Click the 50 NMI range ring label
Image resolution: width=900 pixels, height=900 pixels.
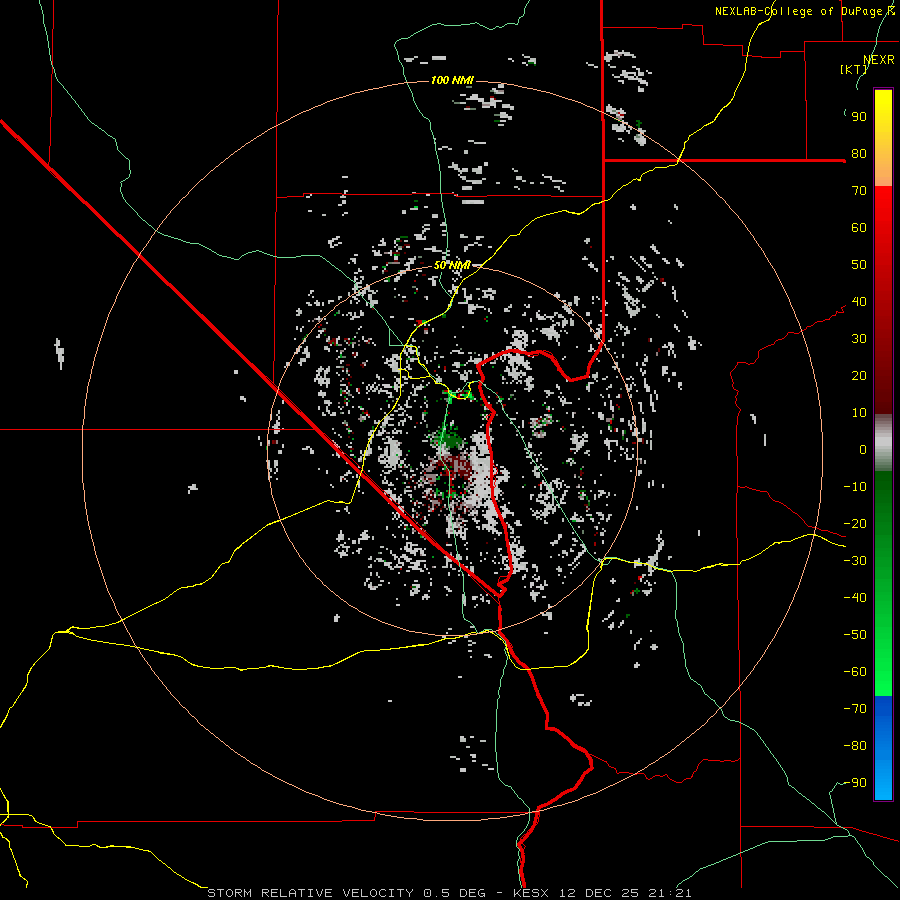pos(452,265)
